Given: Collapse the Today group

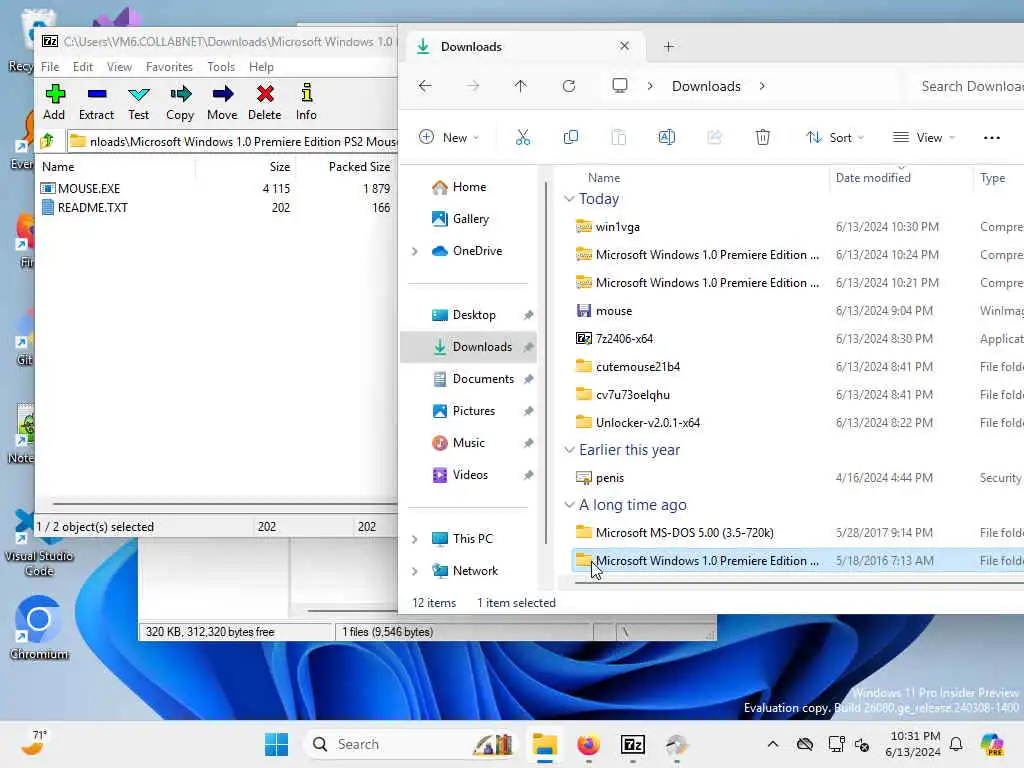Looking at the screenshot, I should pos(569,199).
